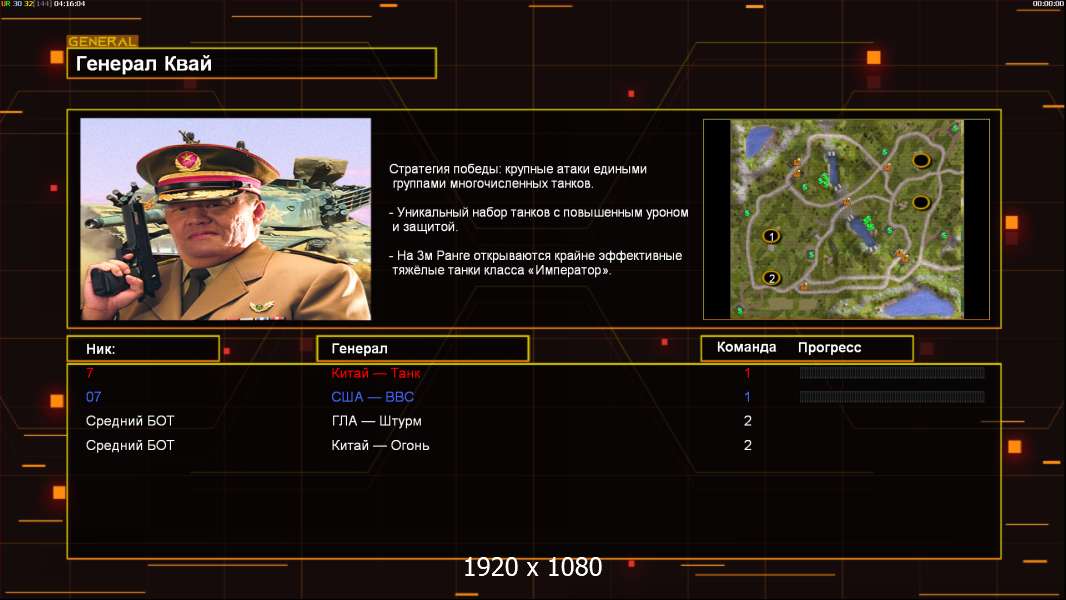Click the «Генерал Квай» title field
Screen dimensions: 1066x600
pos(252,63)
